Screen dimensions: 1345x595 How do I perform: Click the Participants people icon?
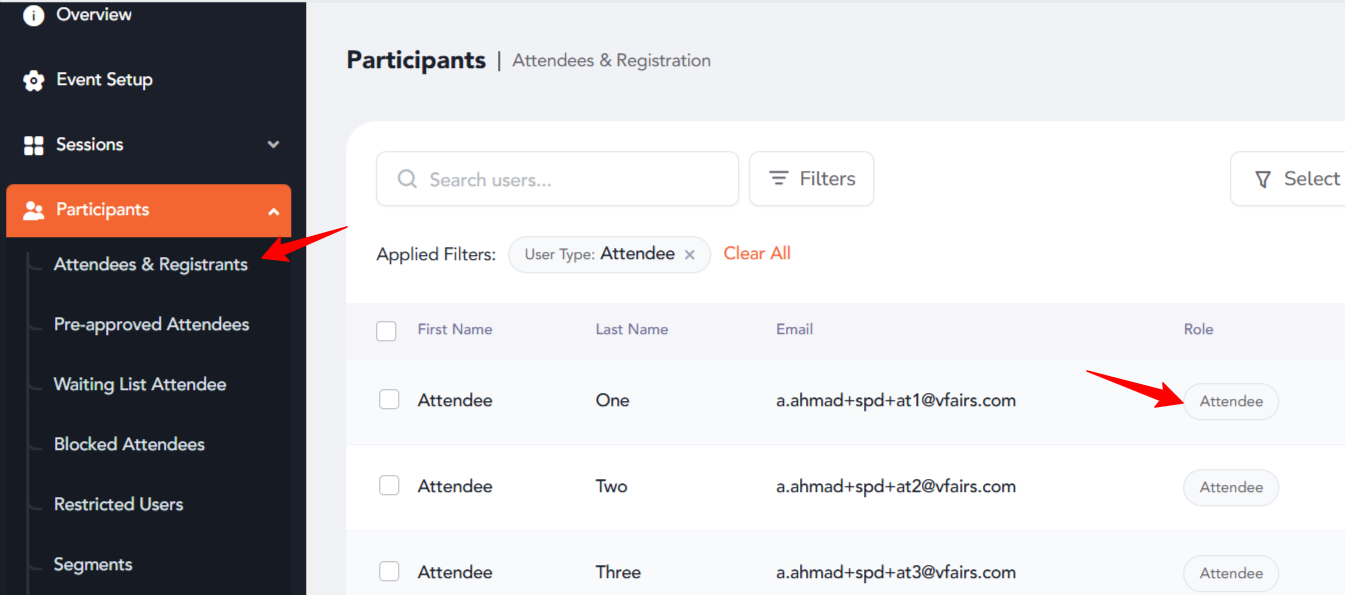(x=34, y=210)
